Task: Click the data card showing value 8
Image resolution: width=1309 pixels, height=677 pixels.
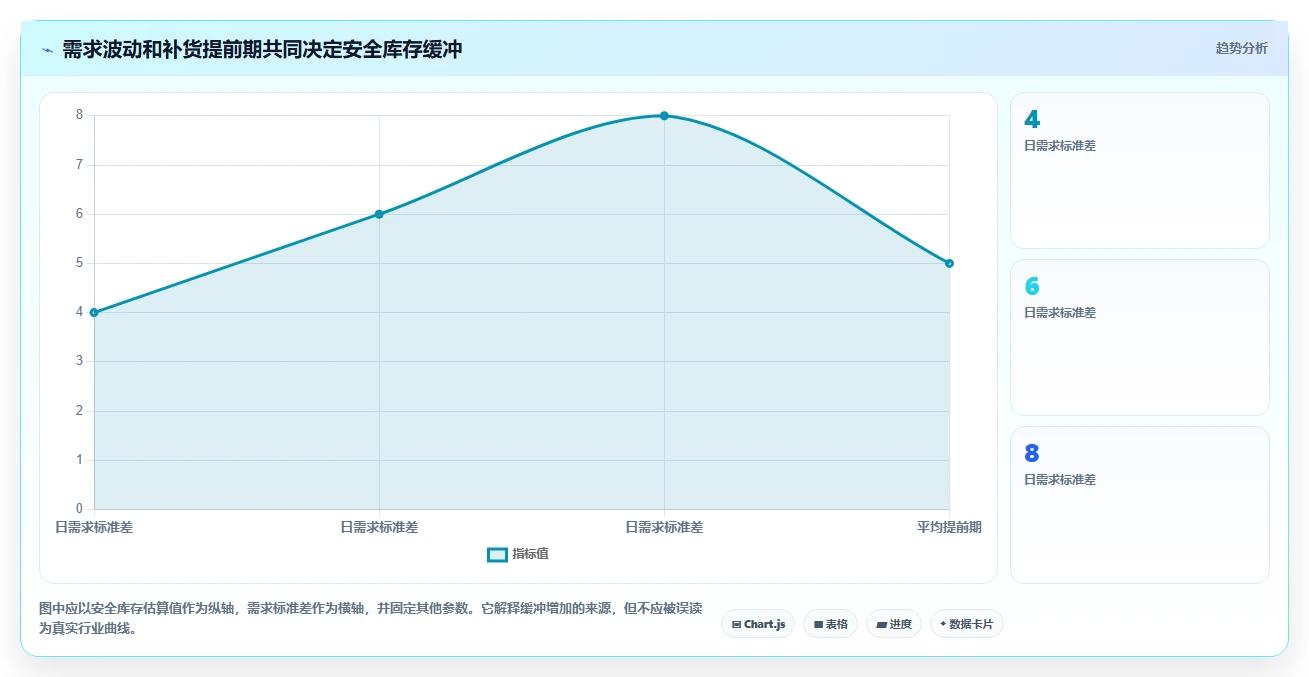Action: click(x=1139, y=504)
